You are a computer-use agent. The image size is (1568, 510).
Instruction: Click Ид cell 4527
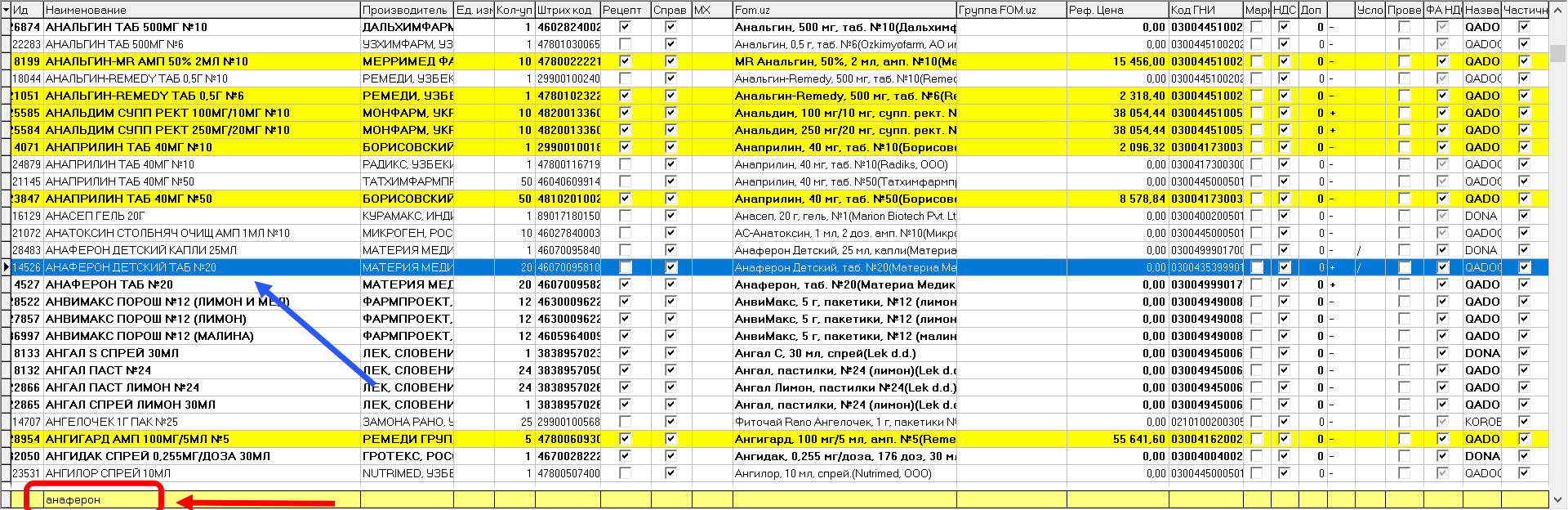tap(27, 284)
